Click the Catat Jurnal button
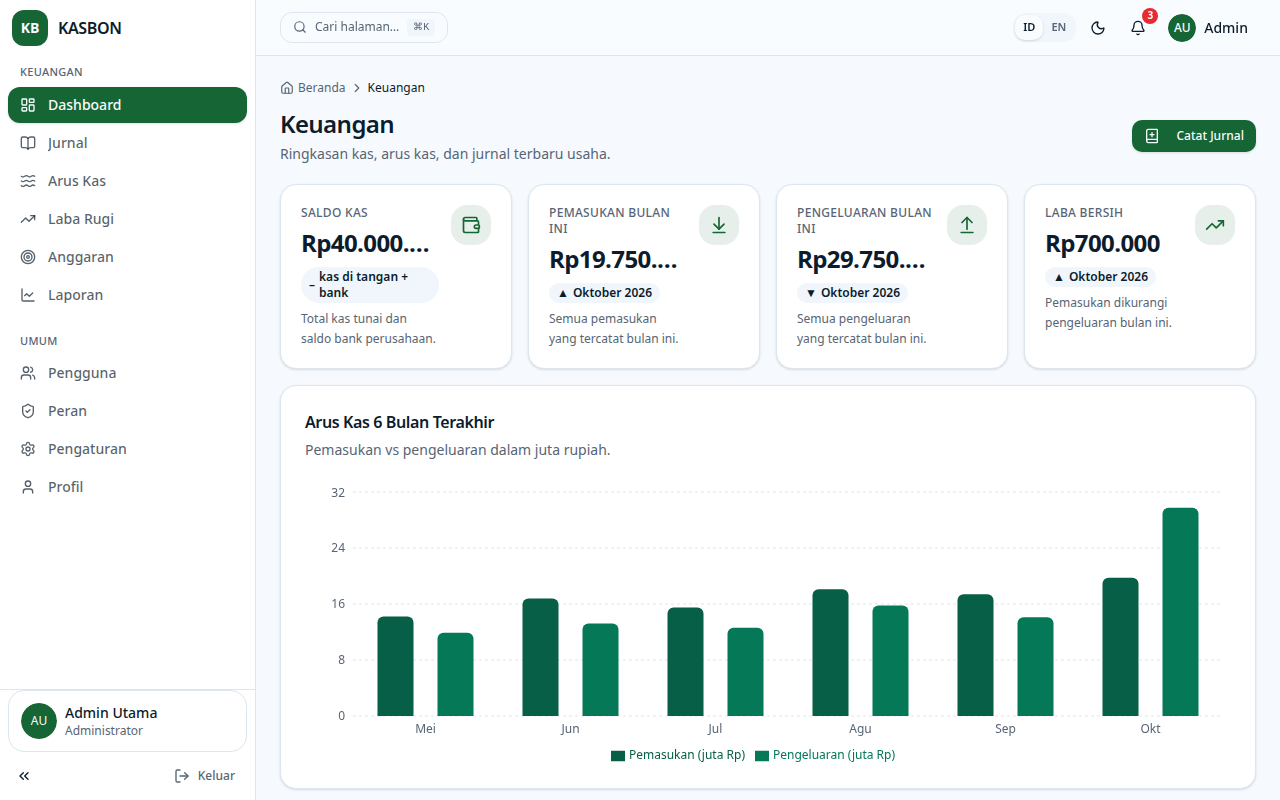Image resolution: width=1280 pixels, height=800 pixels. click(1194, 136)
